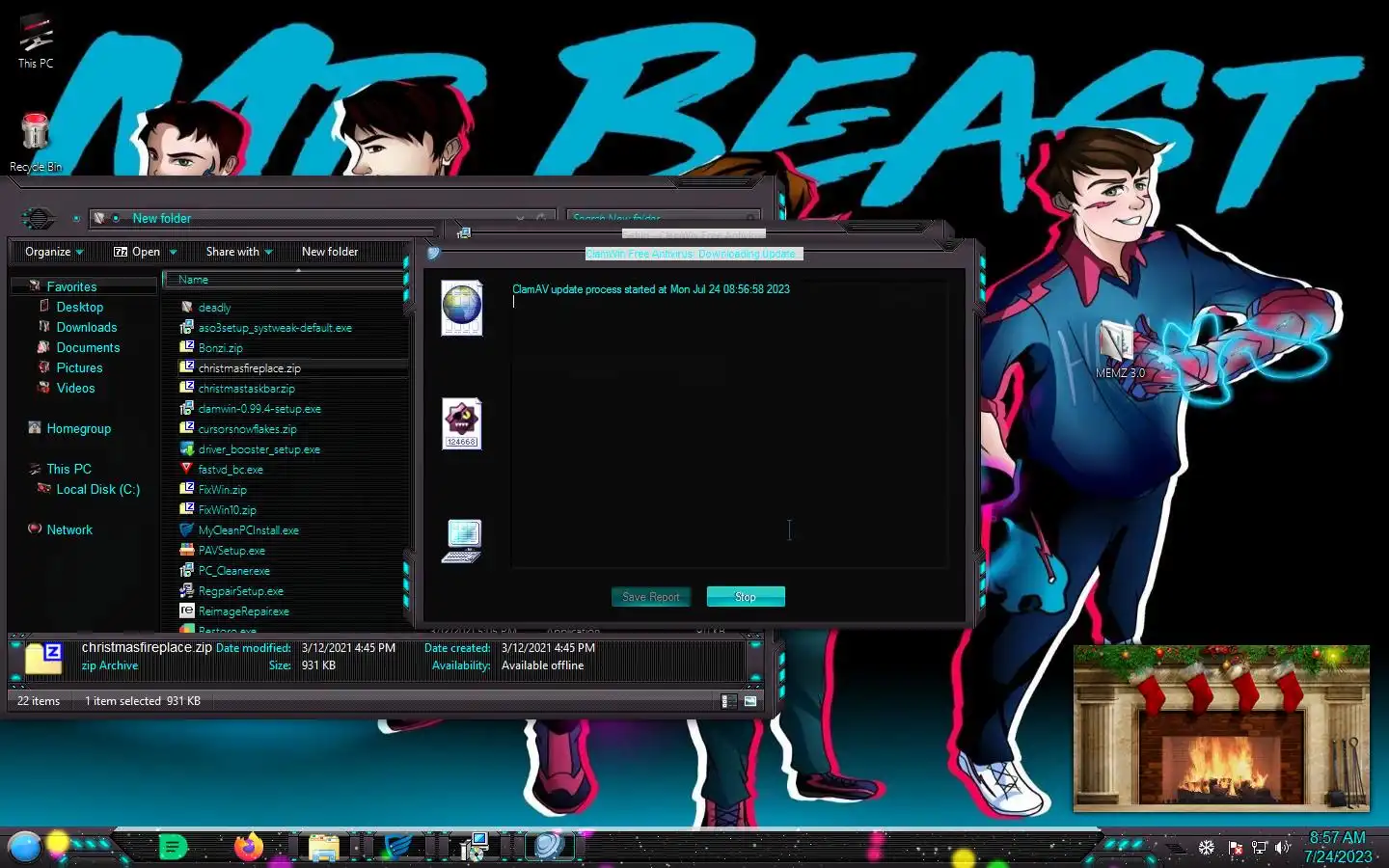Sort by the Name column header
The image size is (1389, 868).
[284, 280]
